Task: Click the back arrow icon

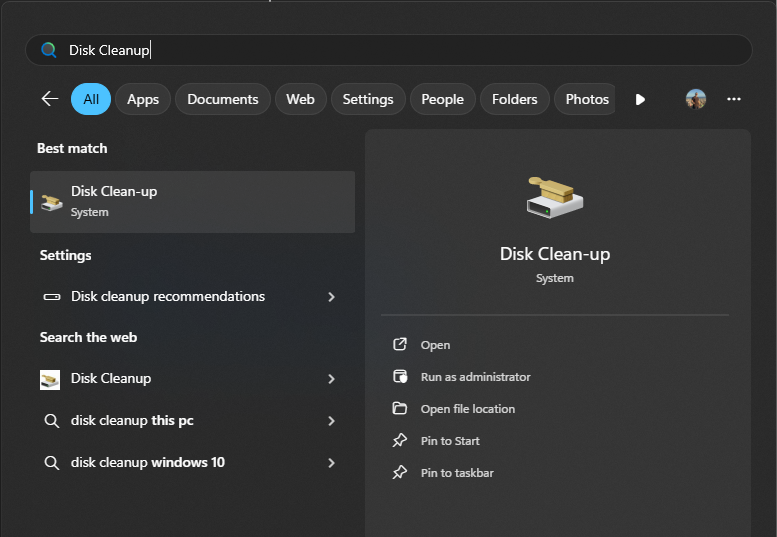Action: [x=49, y=99]
